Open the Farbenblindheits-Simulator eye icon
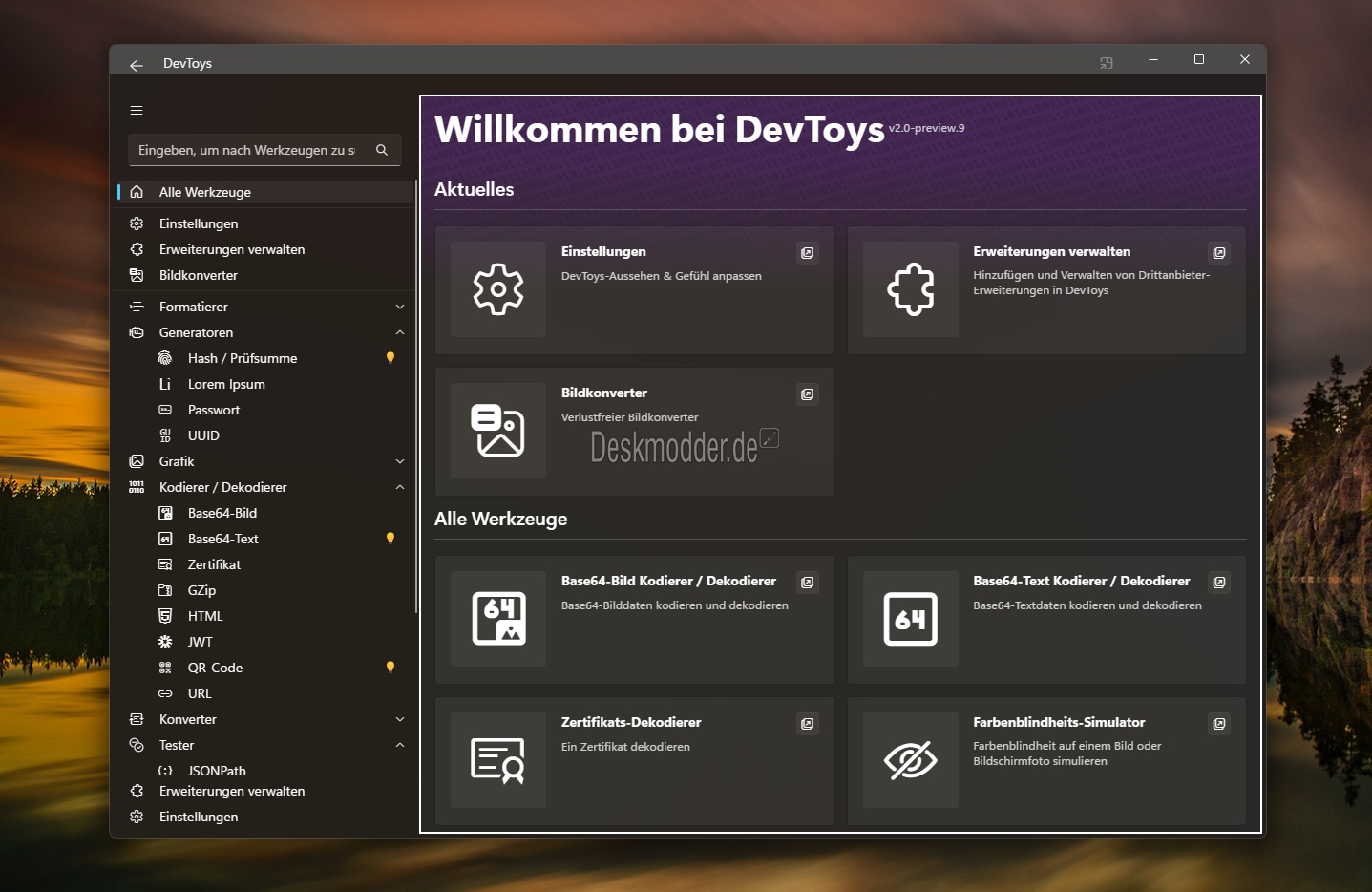This screenshot has height=892, width=1372. (x=910, y=760)
